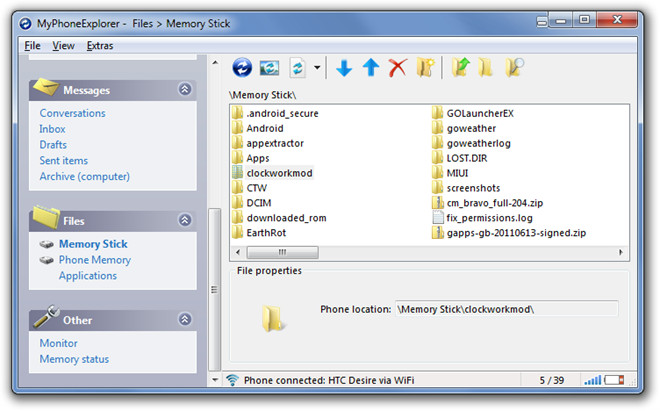Select the clockworkmod folder

(272, 173)
